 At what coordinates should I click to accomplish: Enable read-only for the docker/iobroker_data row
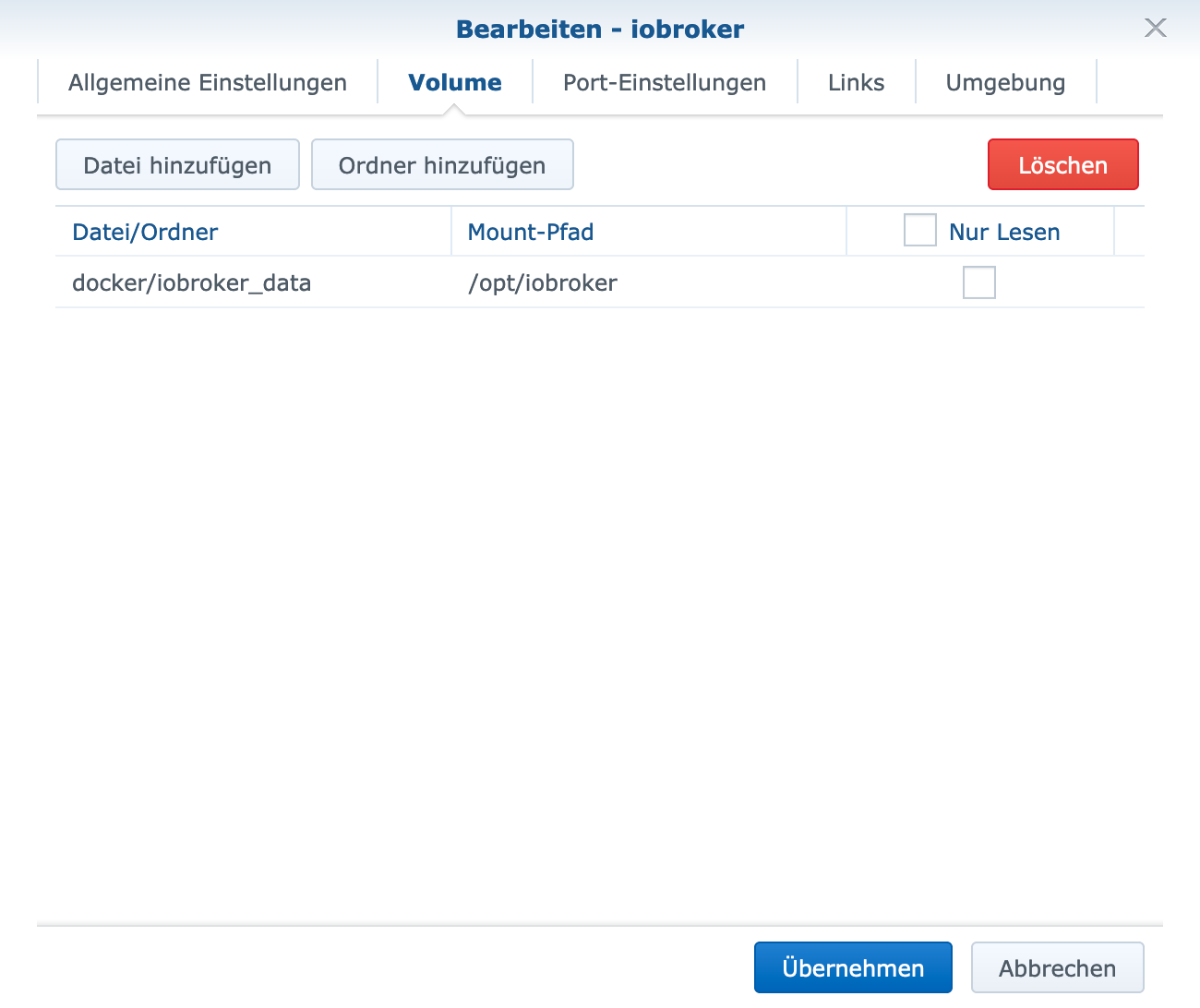pyautogui.click(x=978, y=282)
